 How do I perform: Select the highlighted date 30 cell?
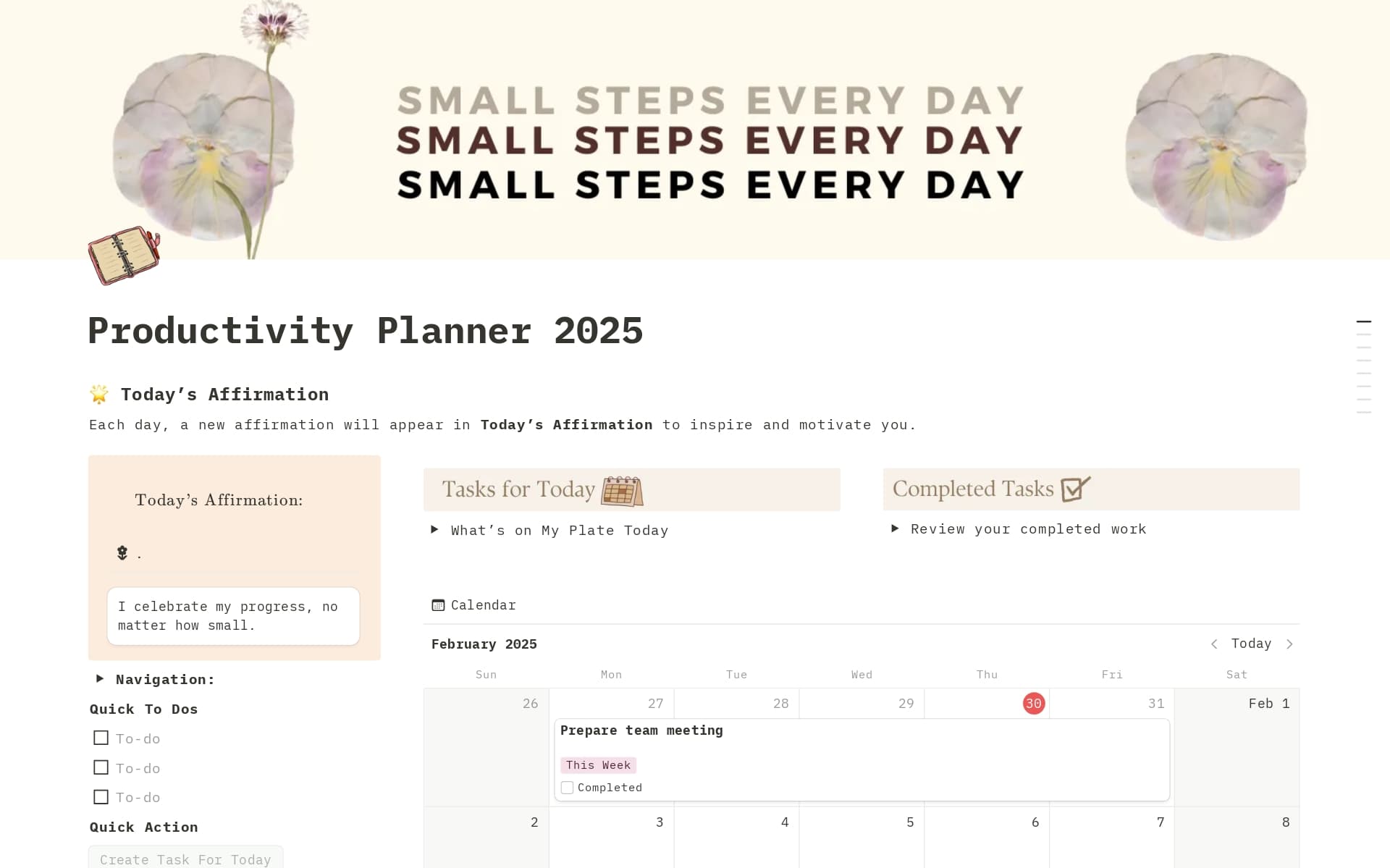(x=1033, y=703)
